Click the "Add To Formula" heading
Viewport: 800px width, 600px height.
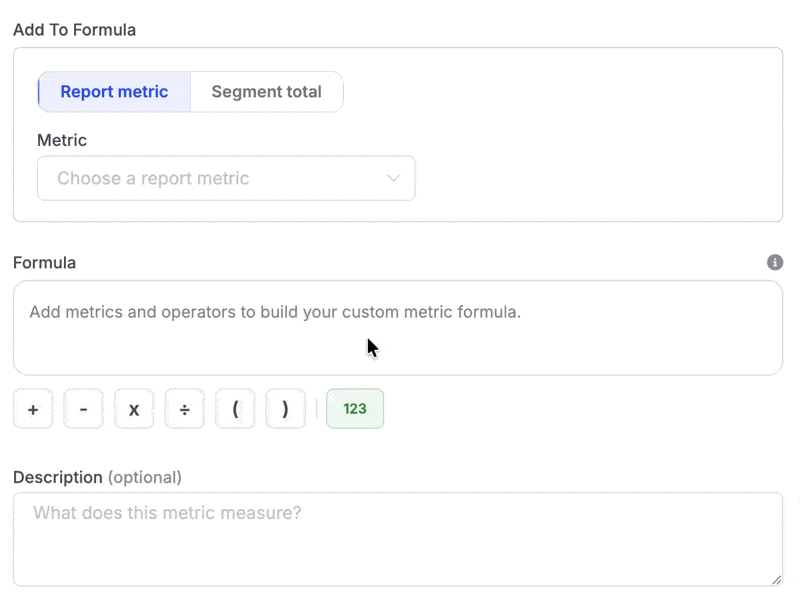(x=74, y=30)
